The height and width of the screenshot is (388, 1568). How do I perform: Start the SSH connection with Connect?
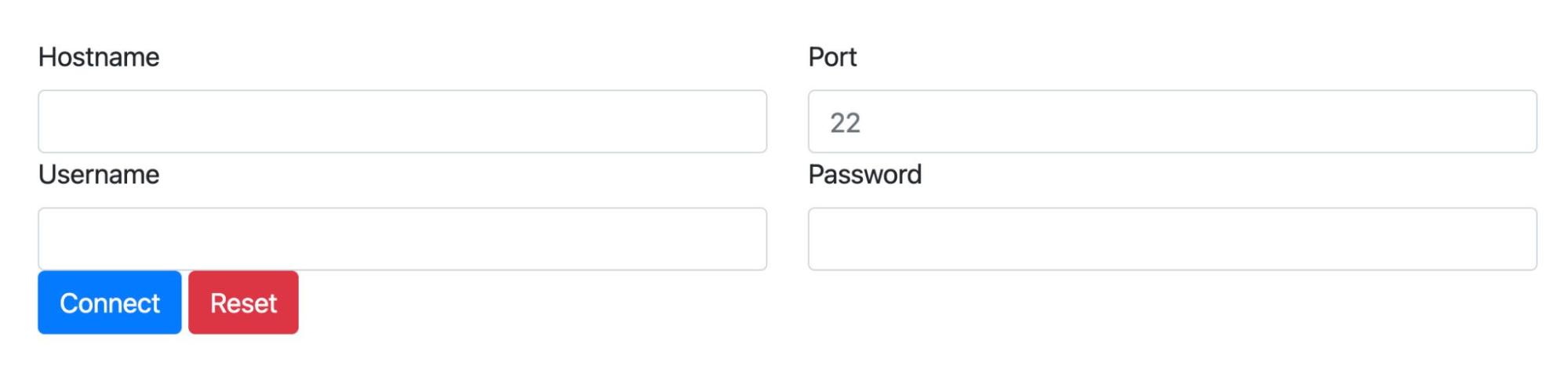click(109, 303)
